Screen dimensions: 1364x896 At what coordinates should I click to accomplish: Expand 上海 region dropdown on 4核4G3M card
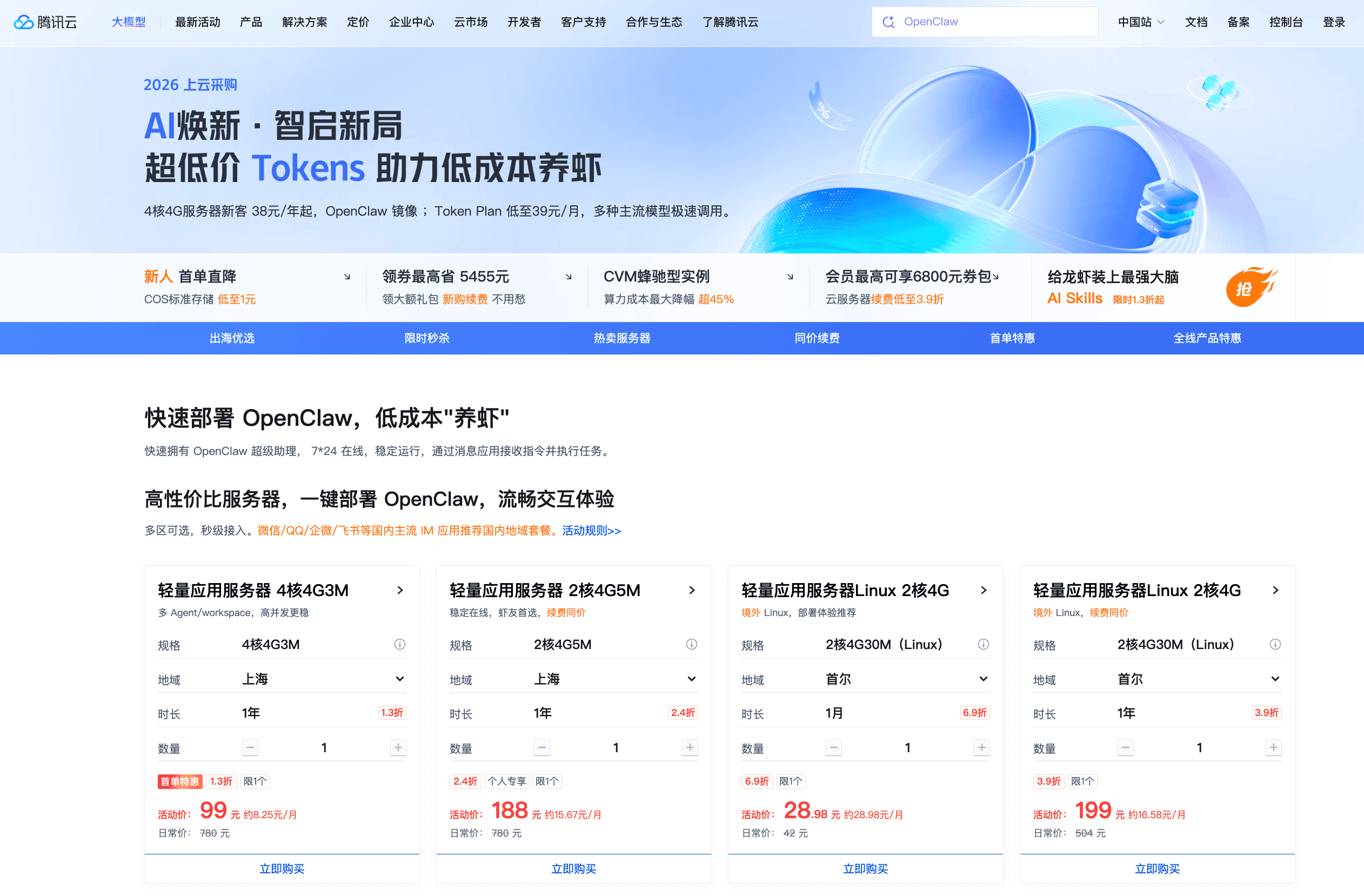coord(399,679)
